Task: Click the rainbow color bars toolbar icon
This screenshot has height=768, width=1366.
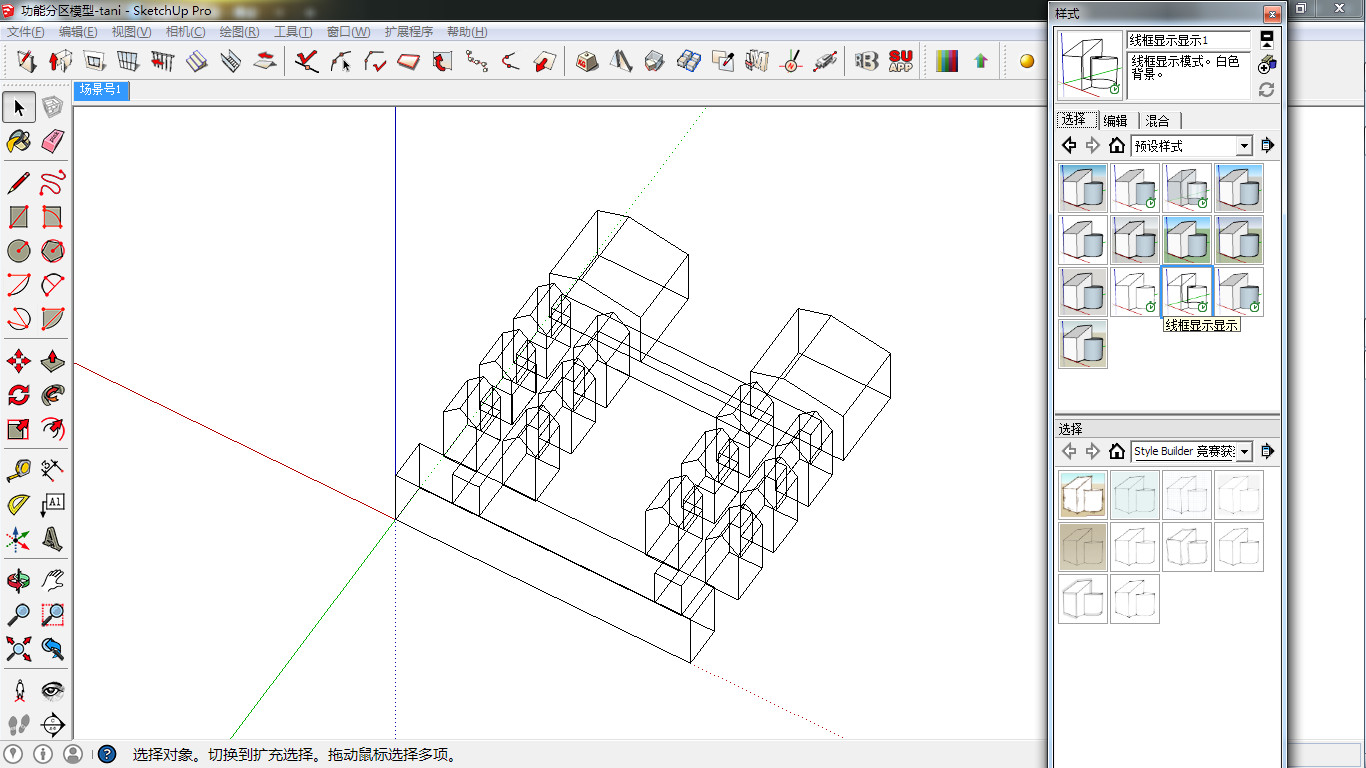Action: coord(946,62)
